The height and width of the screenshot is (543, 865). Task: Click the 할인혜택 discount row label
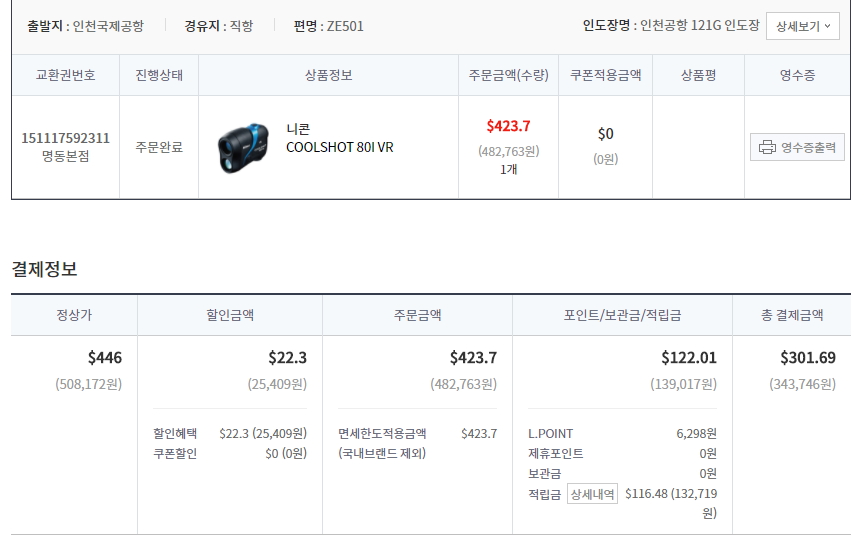tap(175, 434)
